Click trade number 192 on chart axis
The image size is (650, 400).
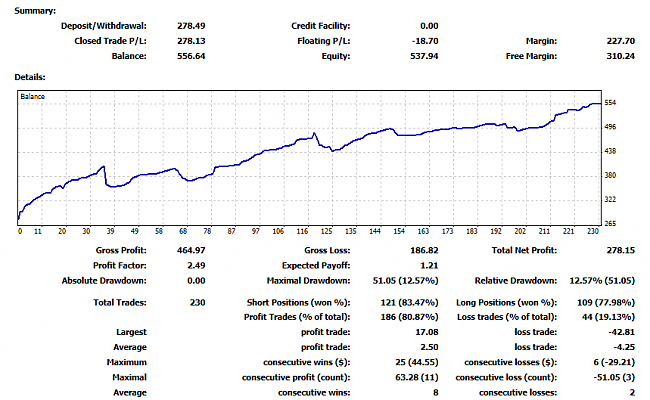pyautogui.click(x=496, y=231)
